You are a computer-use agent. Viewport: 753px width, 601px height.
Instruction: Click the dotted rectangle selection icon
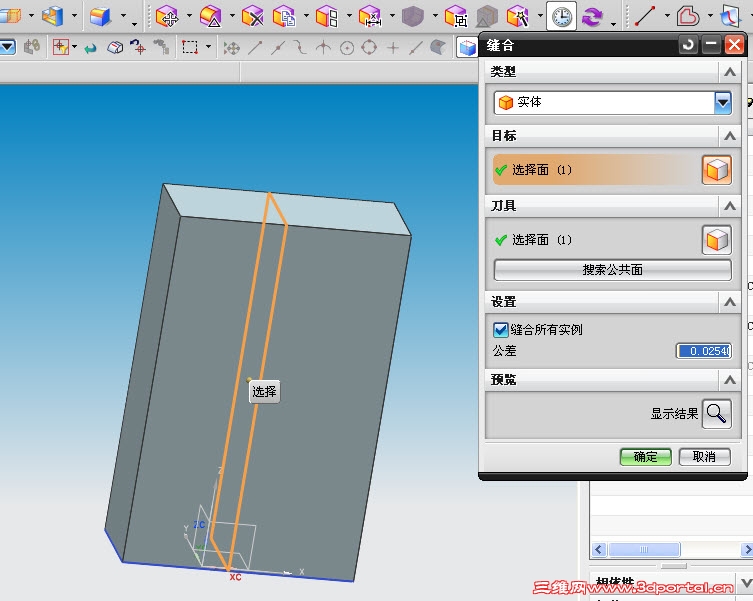click(x=190, y=47)
